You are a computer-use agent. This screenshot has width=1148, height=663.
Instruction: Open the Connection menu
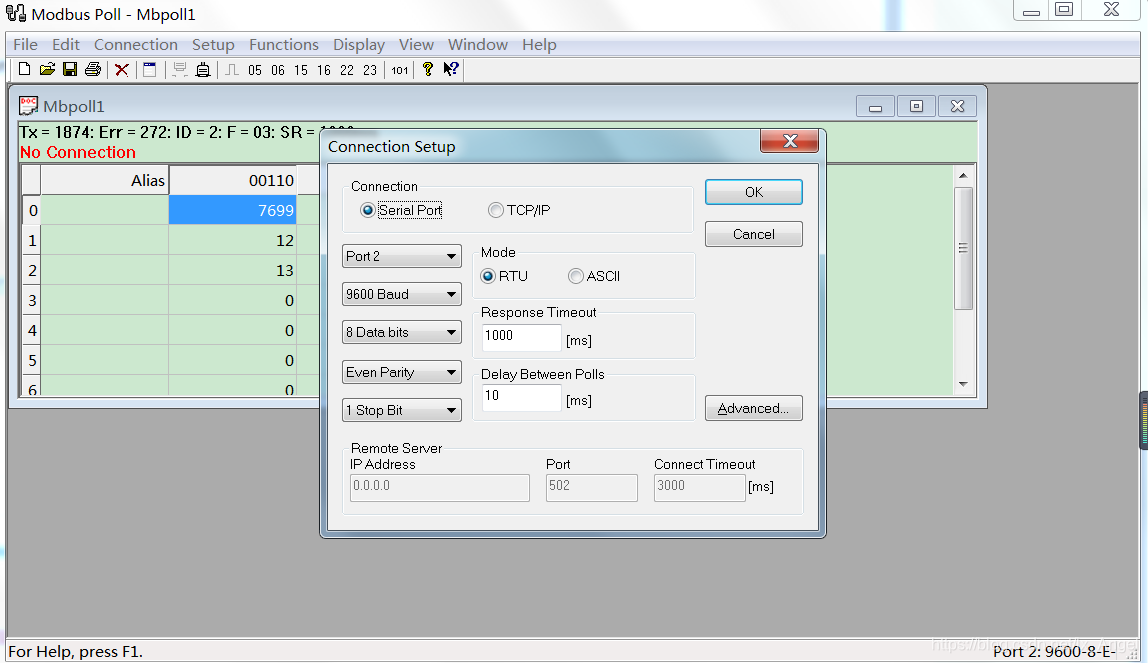[x=135, y=45]
